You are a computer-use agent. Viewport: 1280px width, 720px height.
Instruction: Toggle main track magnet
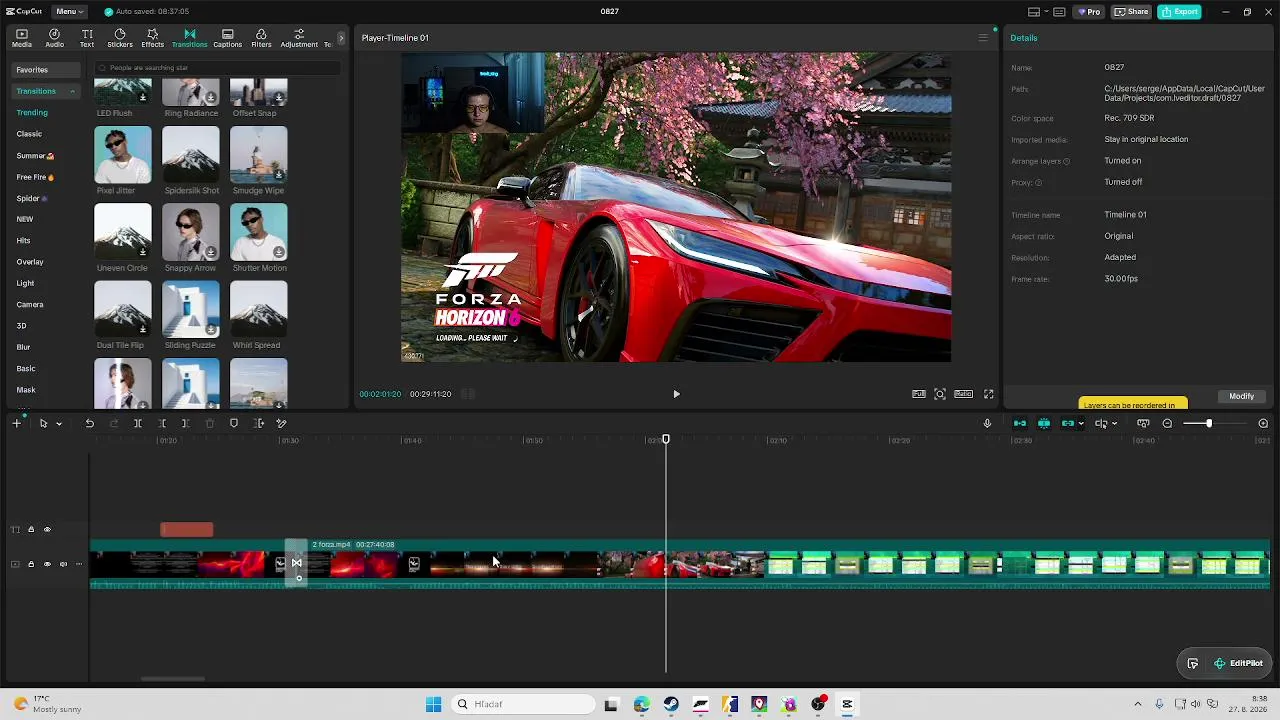1020,424
